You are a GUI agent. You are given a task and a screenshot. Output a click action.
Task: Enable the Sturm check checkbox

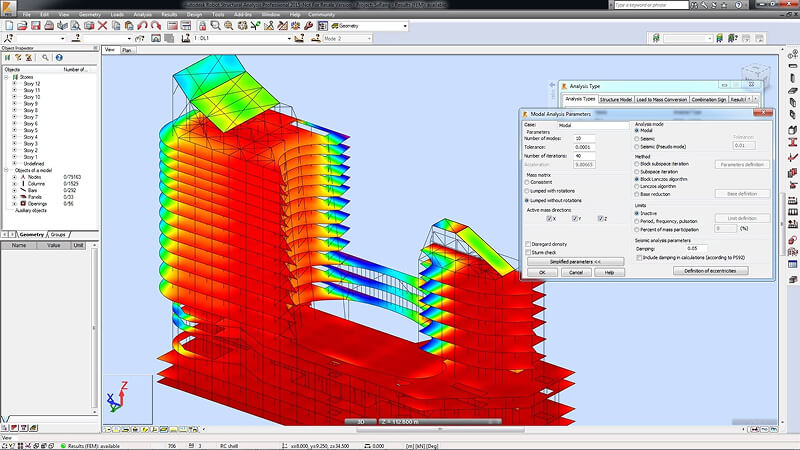tap(528, 253)
